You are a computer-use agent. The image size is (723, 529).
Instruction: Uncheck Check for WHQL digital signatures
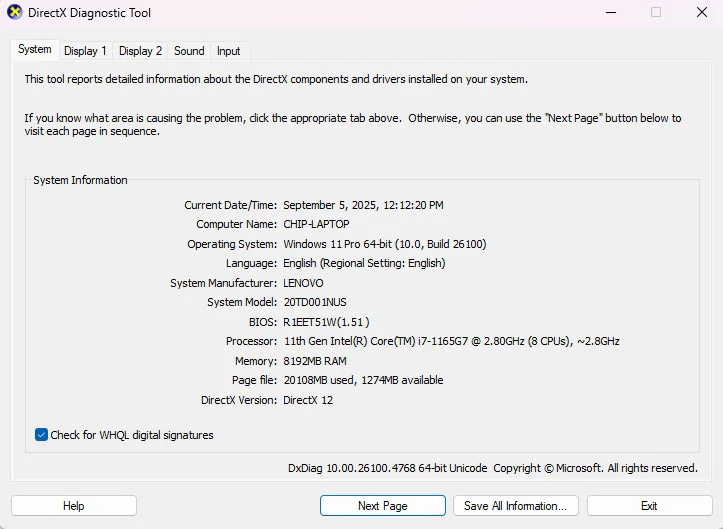[x=41, y=435]
